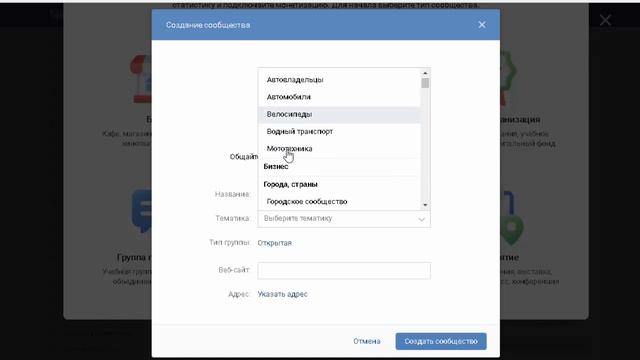Click the topic list scrollbar thumb
640x360 pixels.
click(425, 83)
